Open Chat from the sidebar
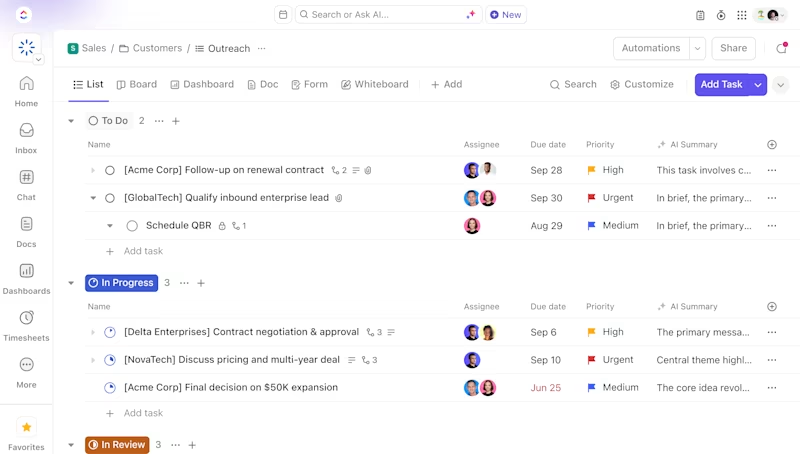Viewport: 800px width, 454px height. [x=26, y=185]
